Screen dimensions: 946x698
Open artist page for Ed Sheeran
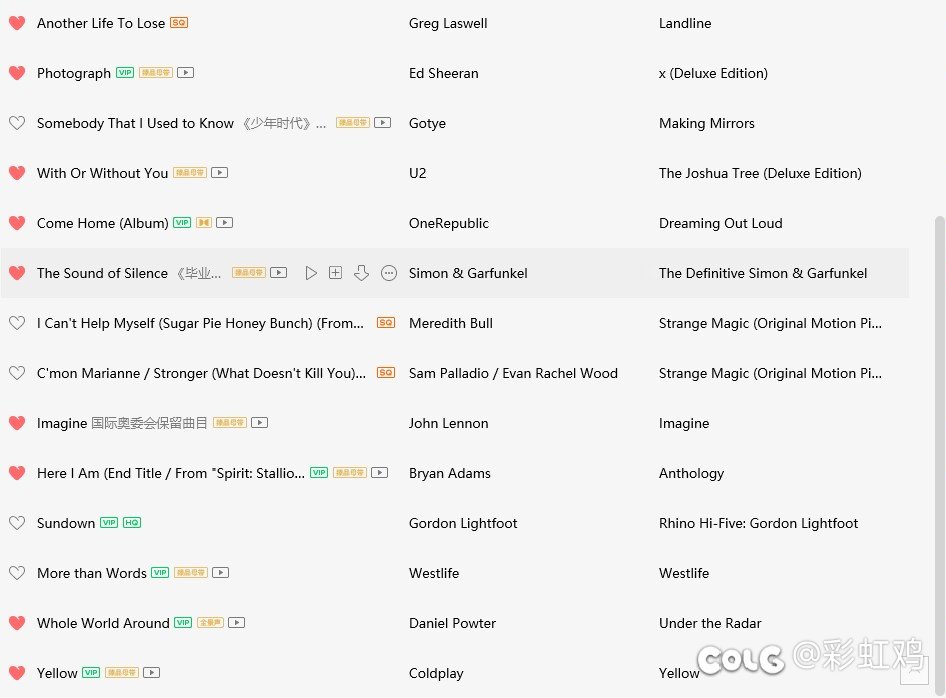[x=443, y=73]
